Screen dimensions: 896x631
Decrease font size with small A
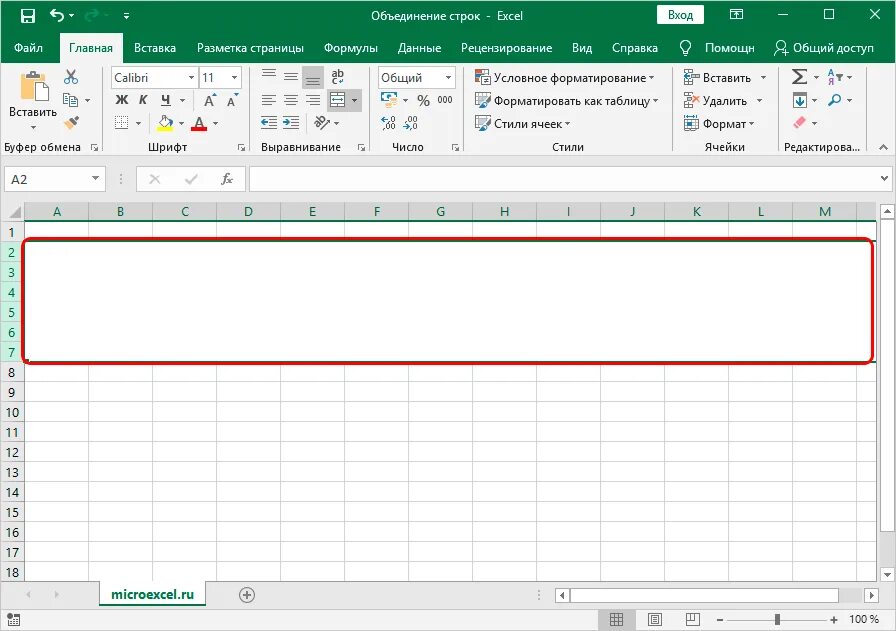[232, 101]
